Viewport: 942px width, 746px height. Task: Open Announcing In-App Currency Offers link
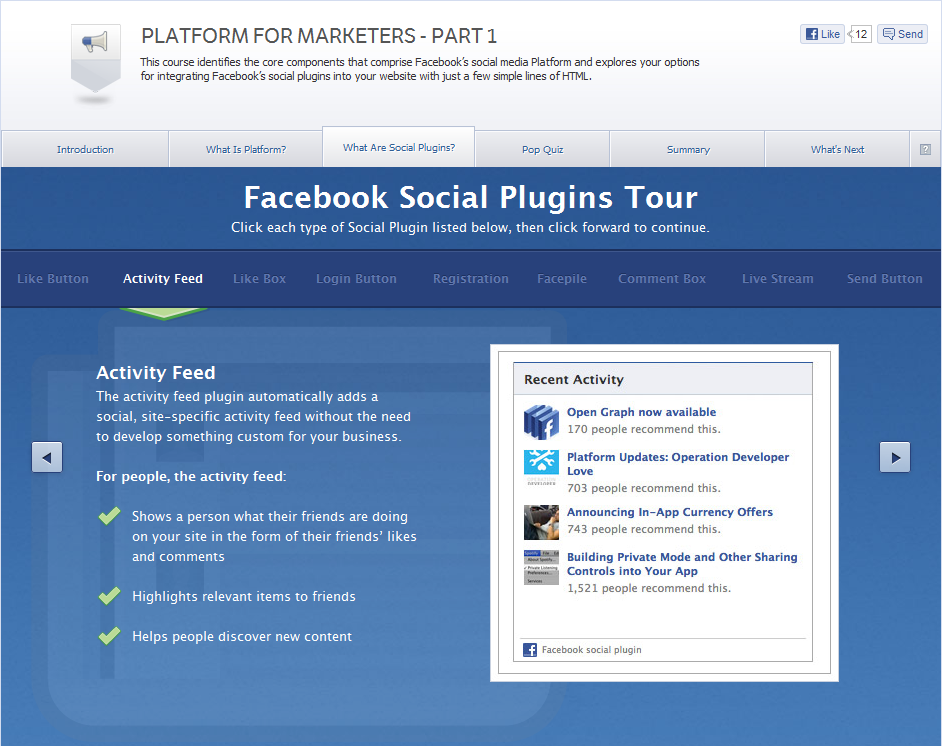tap(670, 512)
